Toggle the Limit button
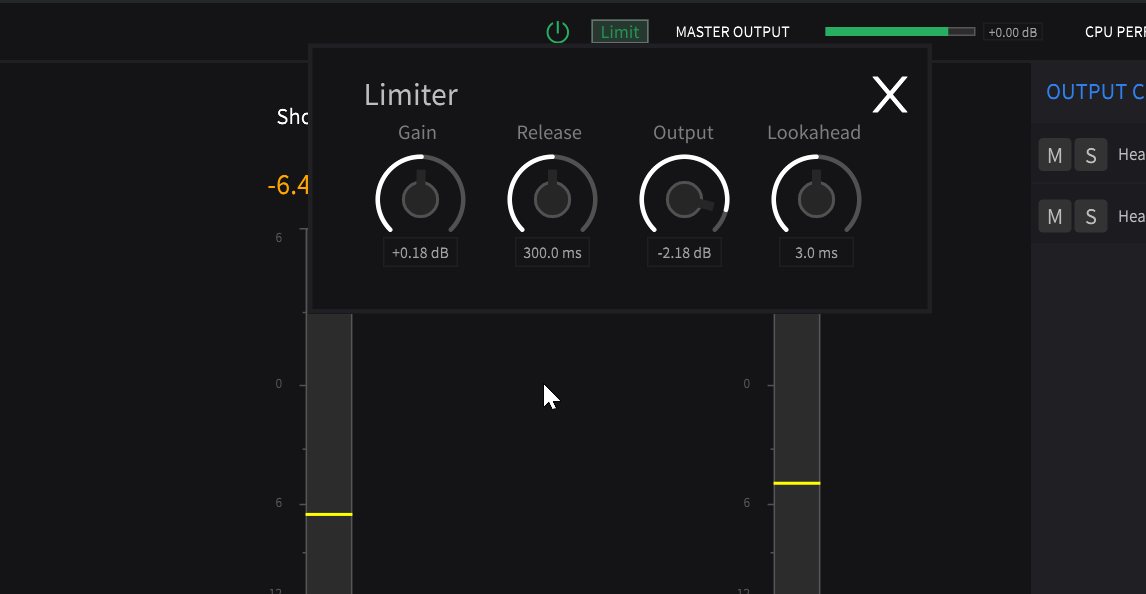The height and width of the screenshot is (594, 1146). pyautogui.click(x=620, y=31)
